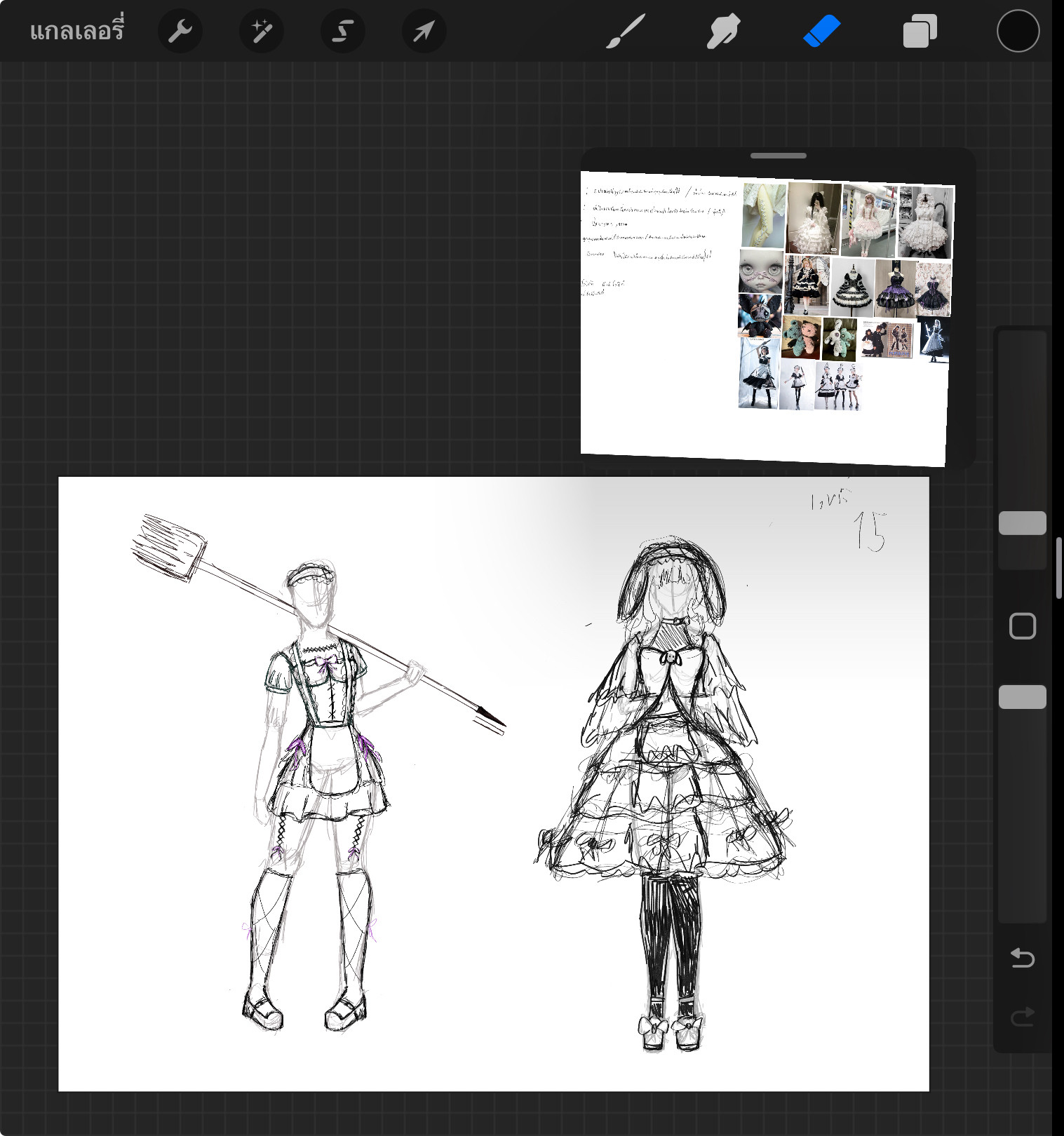The height and width of the screenshot is (1136, 1064).
Task: Redo the last undone action
Action: pyautogui.click(x=1022, y=1016)
